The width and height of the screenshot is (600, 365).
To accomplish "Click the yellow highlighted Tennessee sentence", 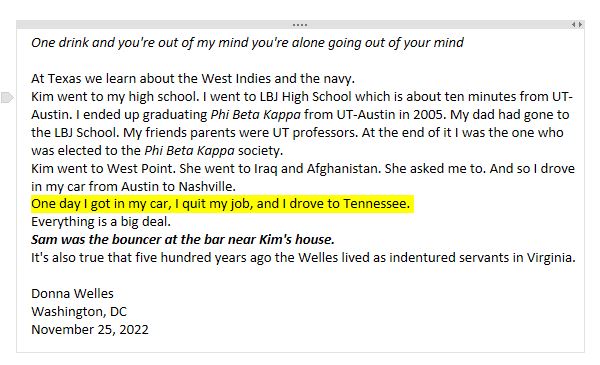I will click(220, 204).
